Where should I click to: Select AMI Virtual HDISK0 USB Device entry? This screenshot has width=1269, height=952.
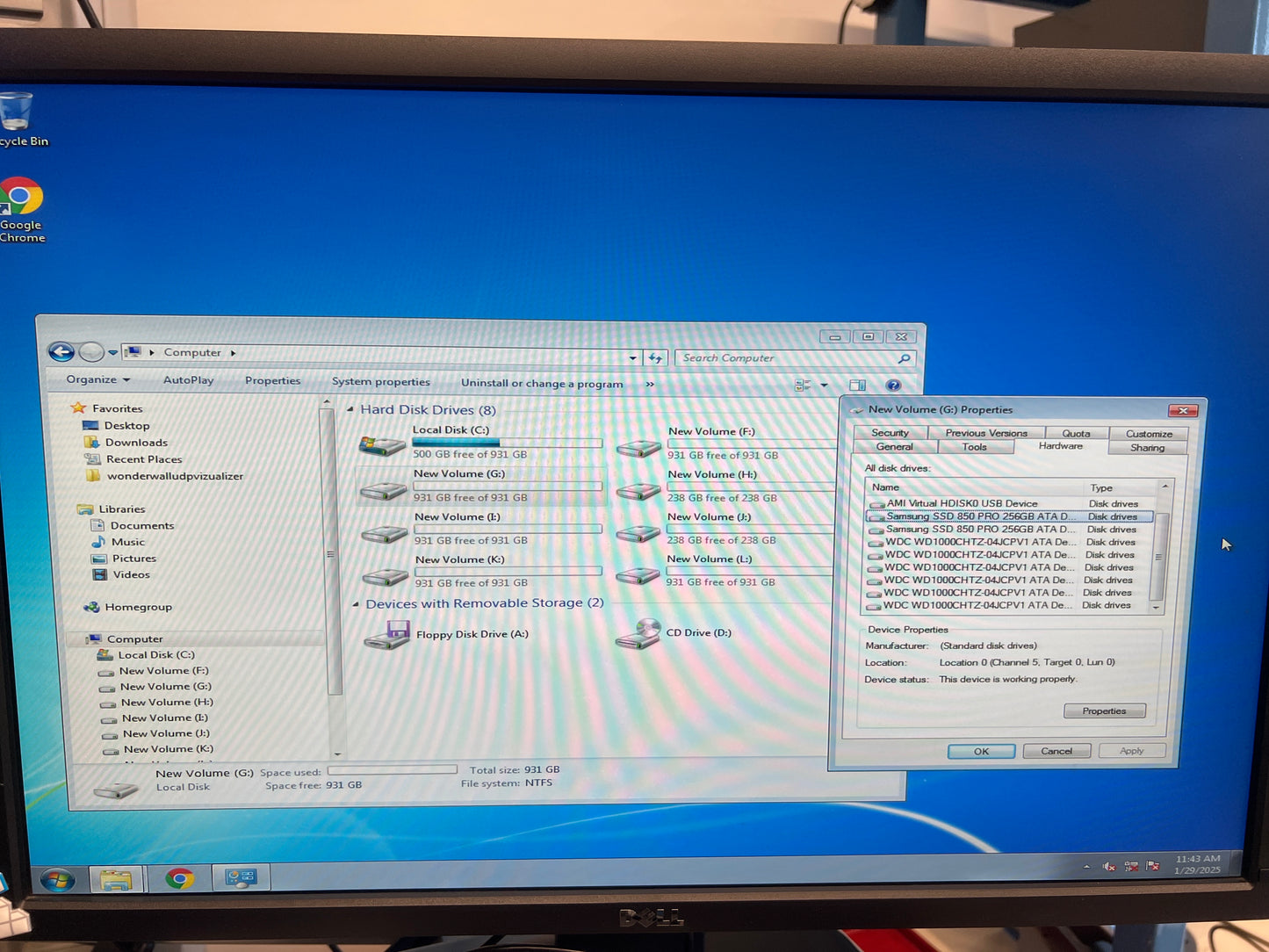click(x=962, y=503)
